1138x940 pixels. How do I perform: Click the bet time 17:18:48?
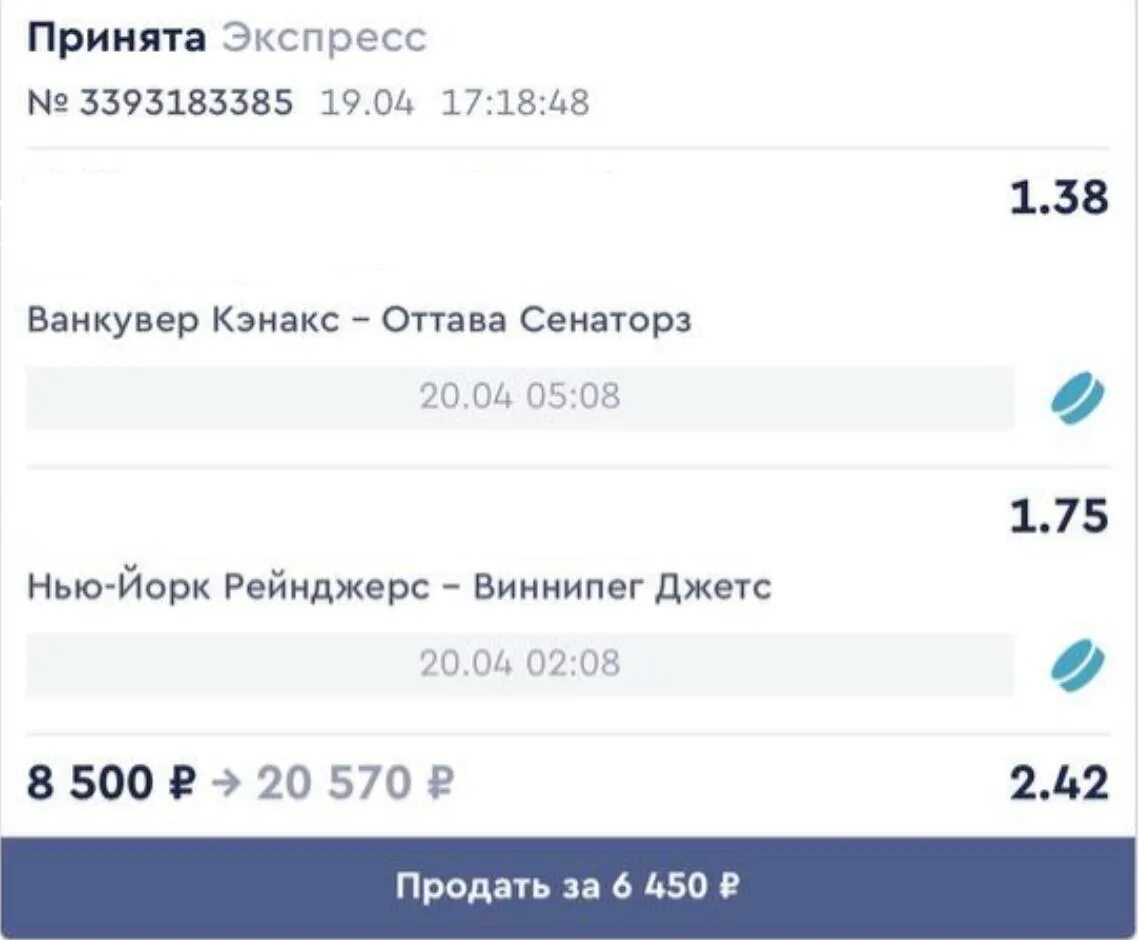coord(515,102)
